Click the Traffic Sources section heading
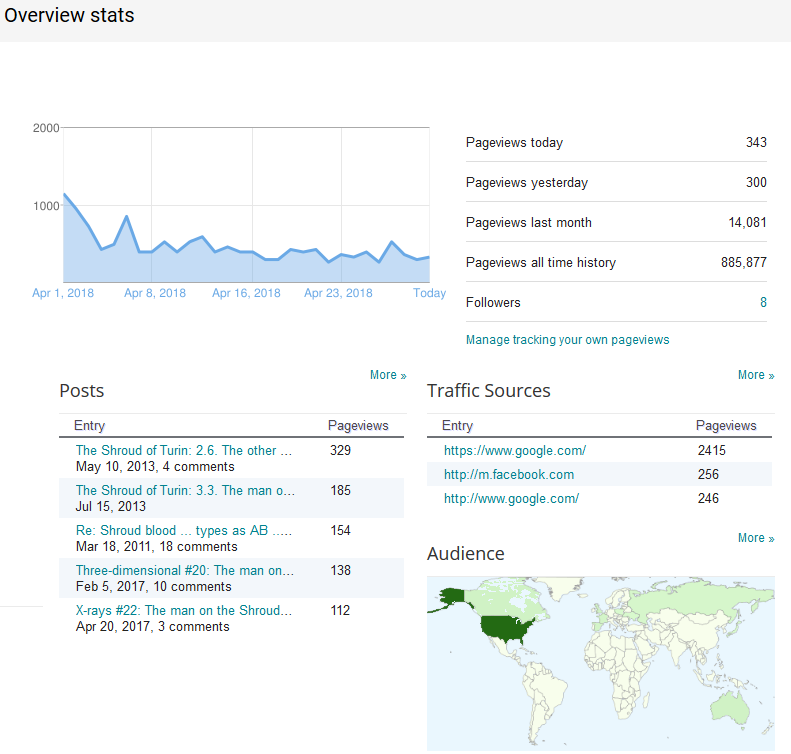Image resolution: width=791 pixels, height=754 pixels. (488, 391)
